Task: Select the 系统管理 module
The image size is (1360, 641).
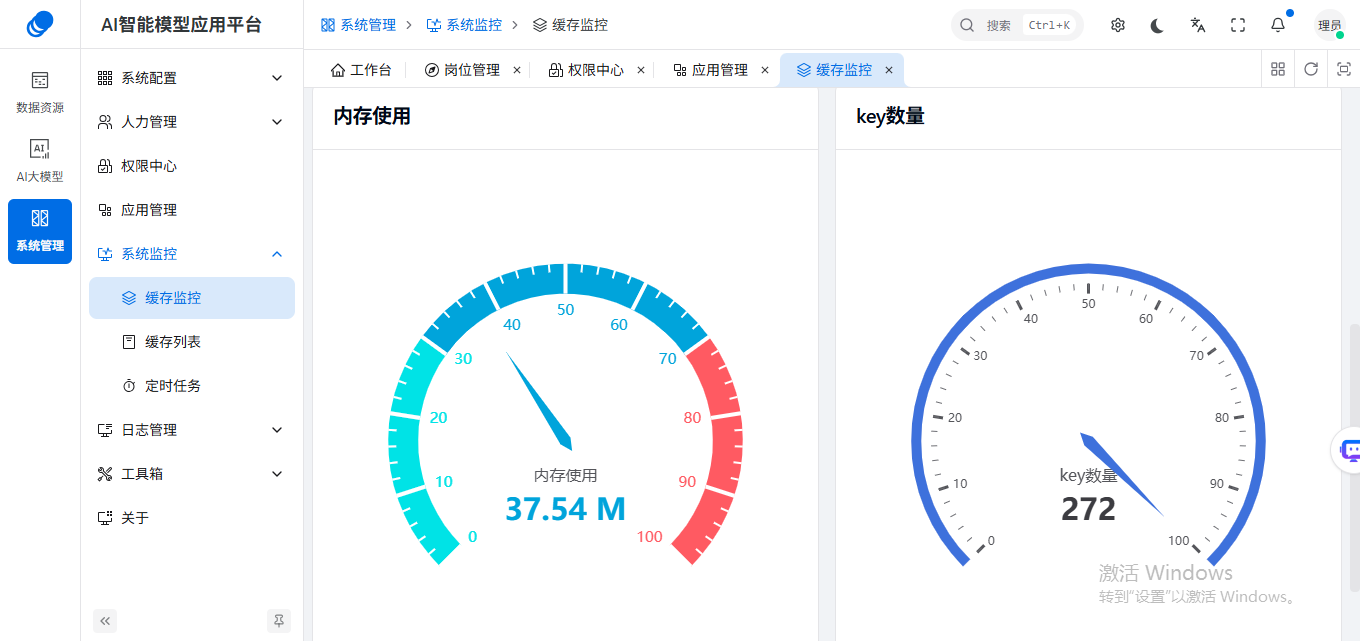Action: pyautogui.click(x=40, y=231)
